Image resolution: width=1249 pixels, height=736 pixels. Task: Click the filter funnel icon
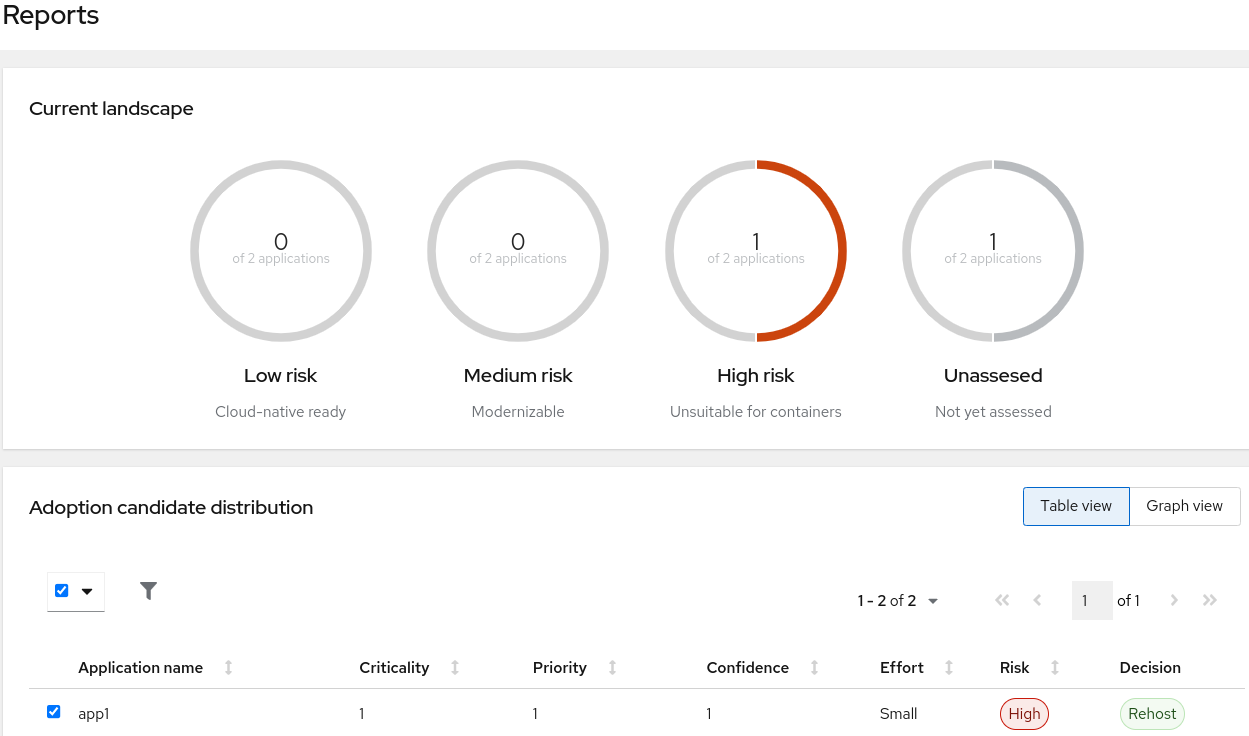point(149,591)
